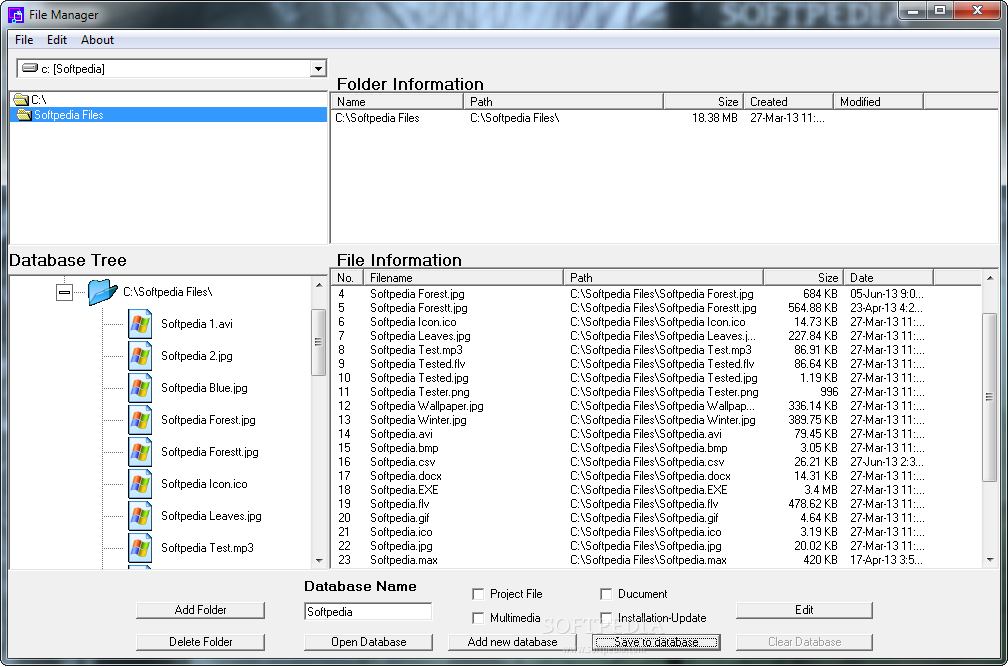Click File Information scrollbar down arrow
Screen dimensions: 1008x667
[x=990, y=560]
